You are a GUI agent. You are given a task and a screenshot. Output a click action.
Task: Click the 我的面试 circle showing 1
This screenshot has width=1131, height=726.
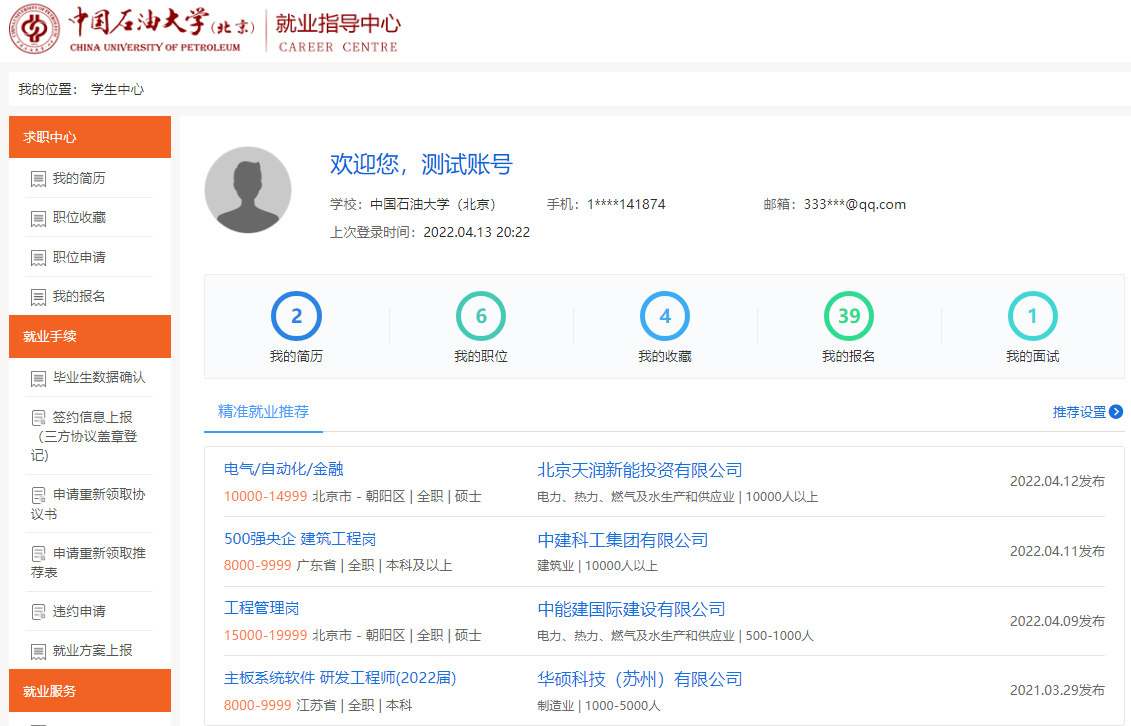click(1032, 317)
